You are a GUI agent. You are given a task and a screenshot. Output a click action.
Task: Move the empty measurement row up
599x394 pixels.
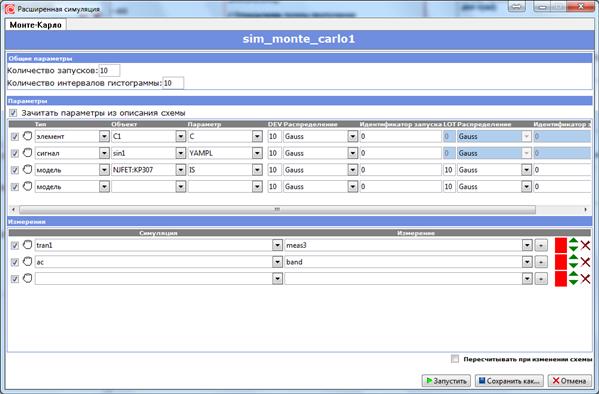573,274
